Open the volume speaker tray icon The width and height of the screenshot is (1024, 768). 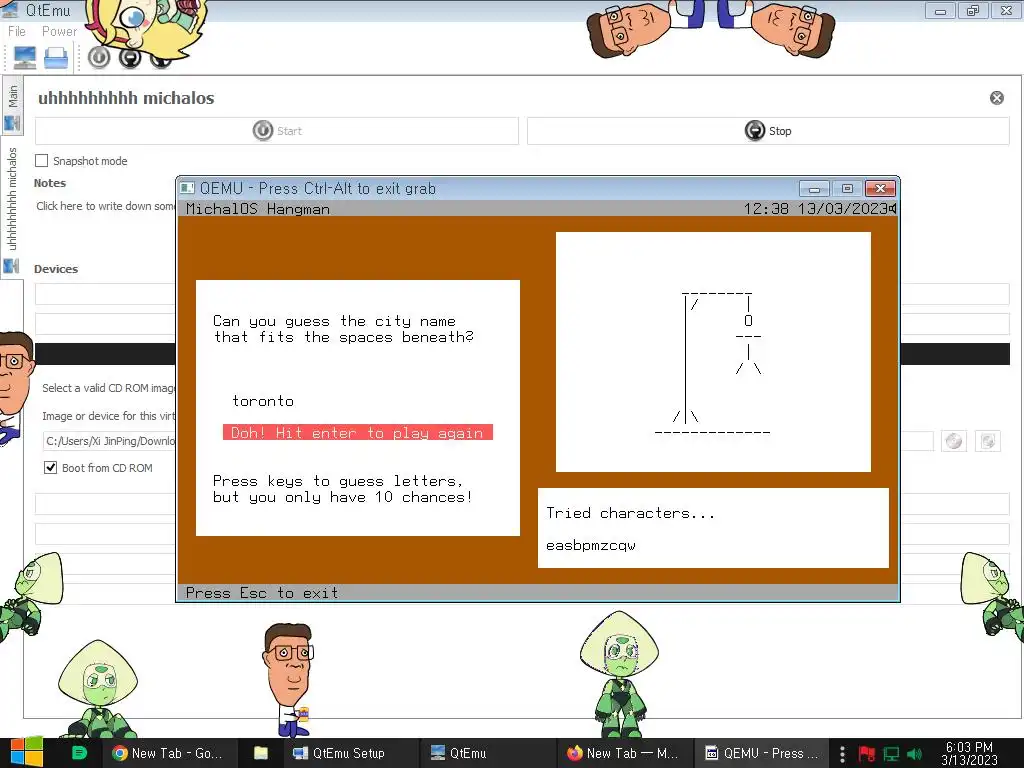915,754
